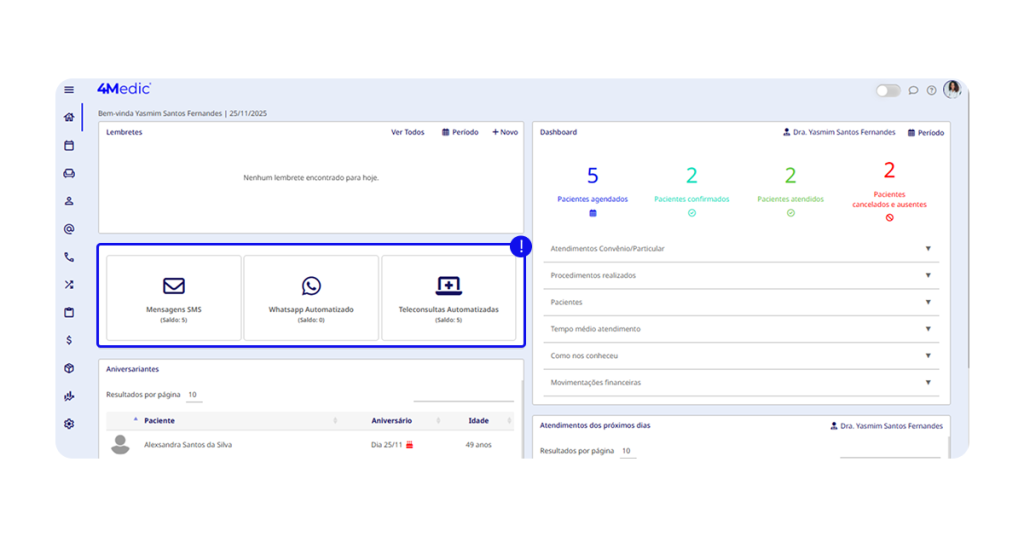Open the dollar sign financial icon
This screenshot has width=1024, height=537.
tap(69, 340)
